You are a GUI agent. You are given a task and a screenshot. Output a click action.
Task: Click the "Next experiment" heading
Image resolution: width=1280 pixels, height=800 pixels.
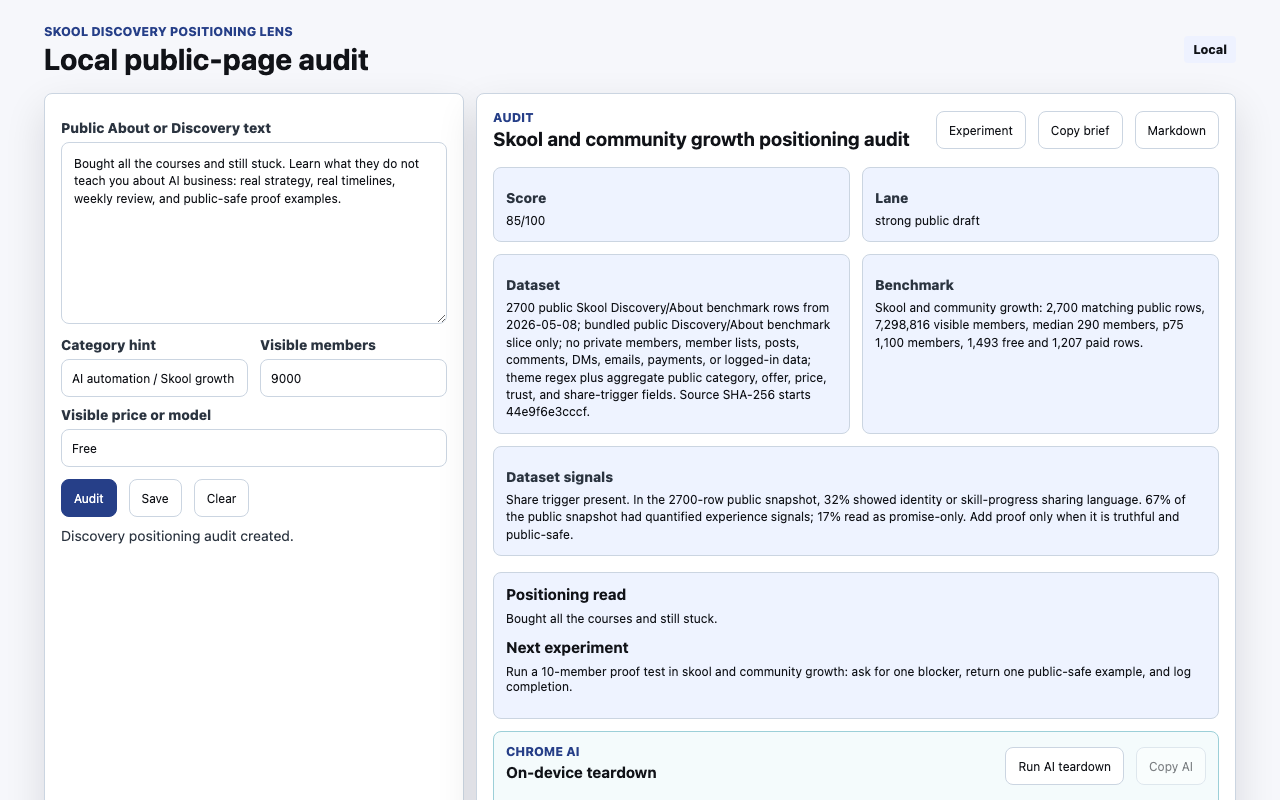(x=567, y=647)
